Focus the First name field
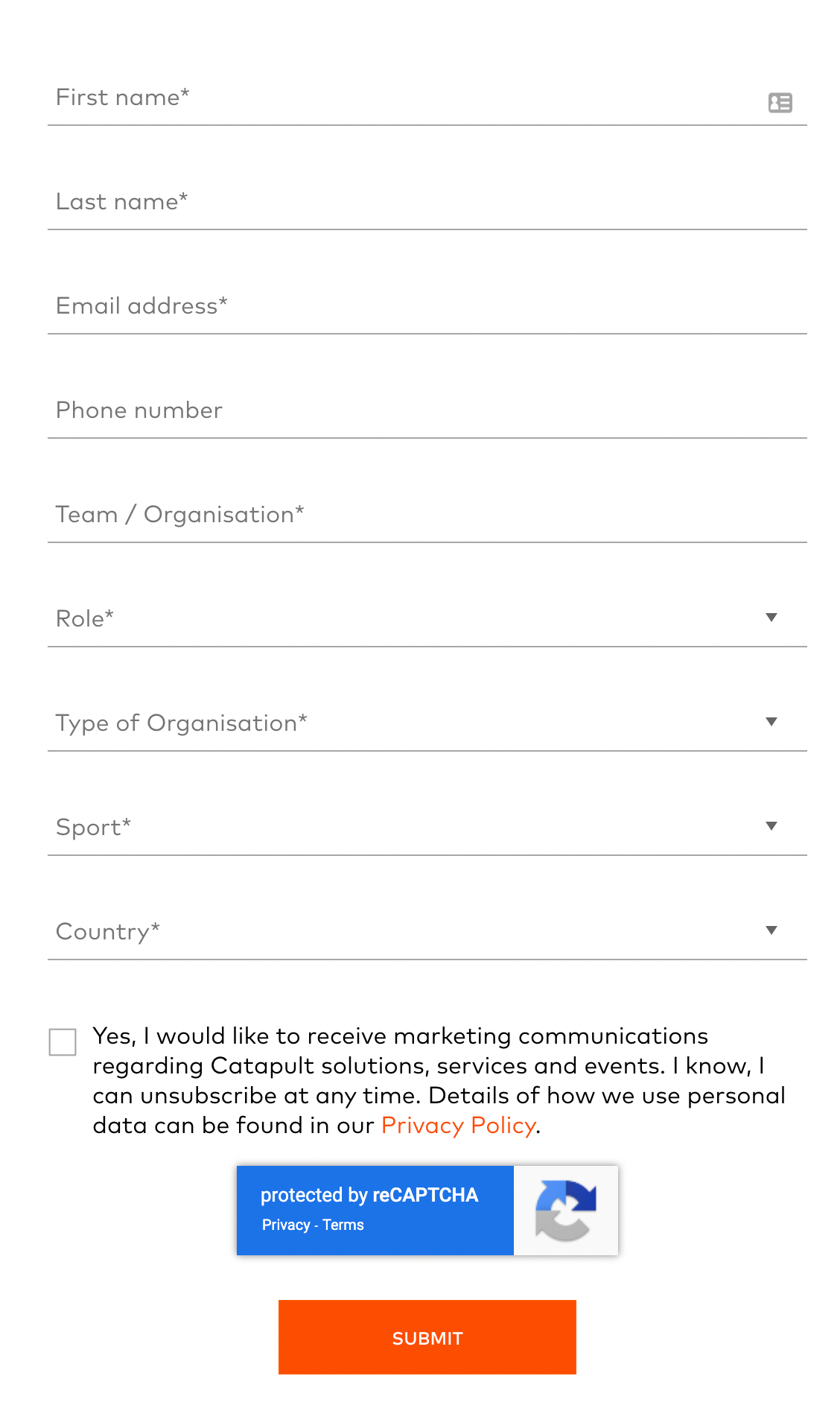Screen dimensions: 840x1405 [x=427, y=97]
